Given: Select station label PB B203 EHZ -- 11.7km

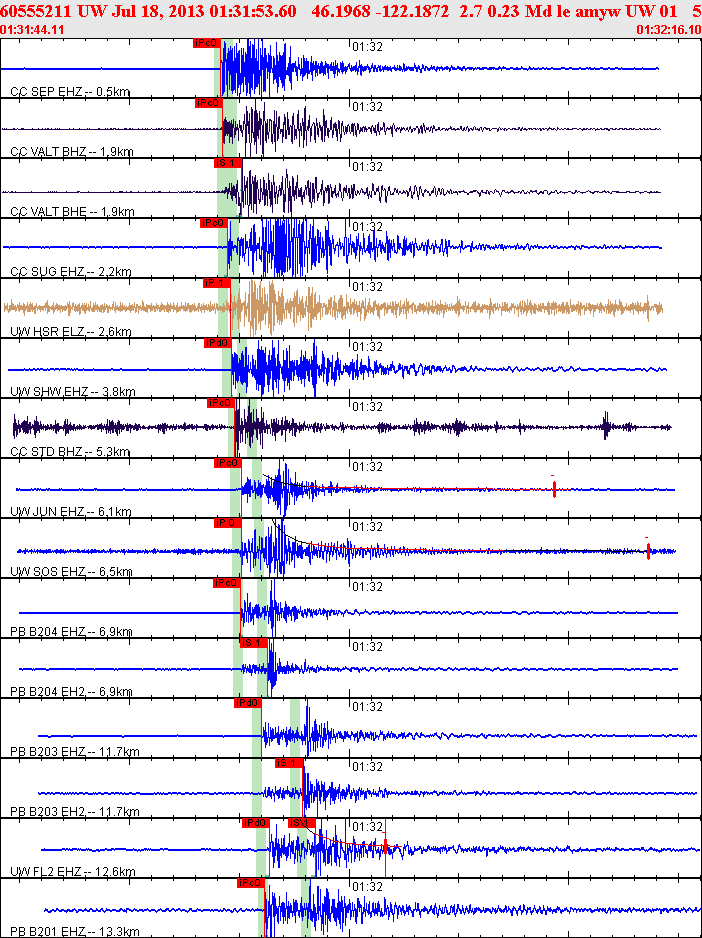Looking at the screenshot, I should point(75,752).
